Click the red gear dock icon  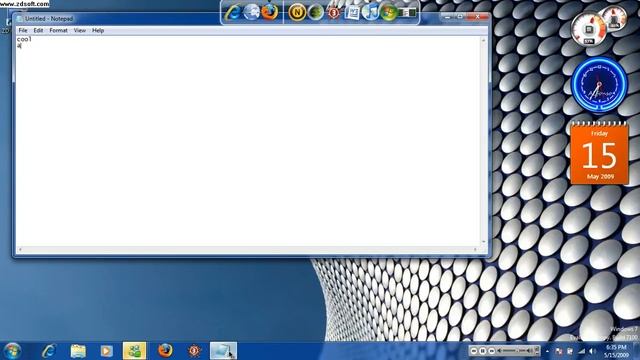334,12
